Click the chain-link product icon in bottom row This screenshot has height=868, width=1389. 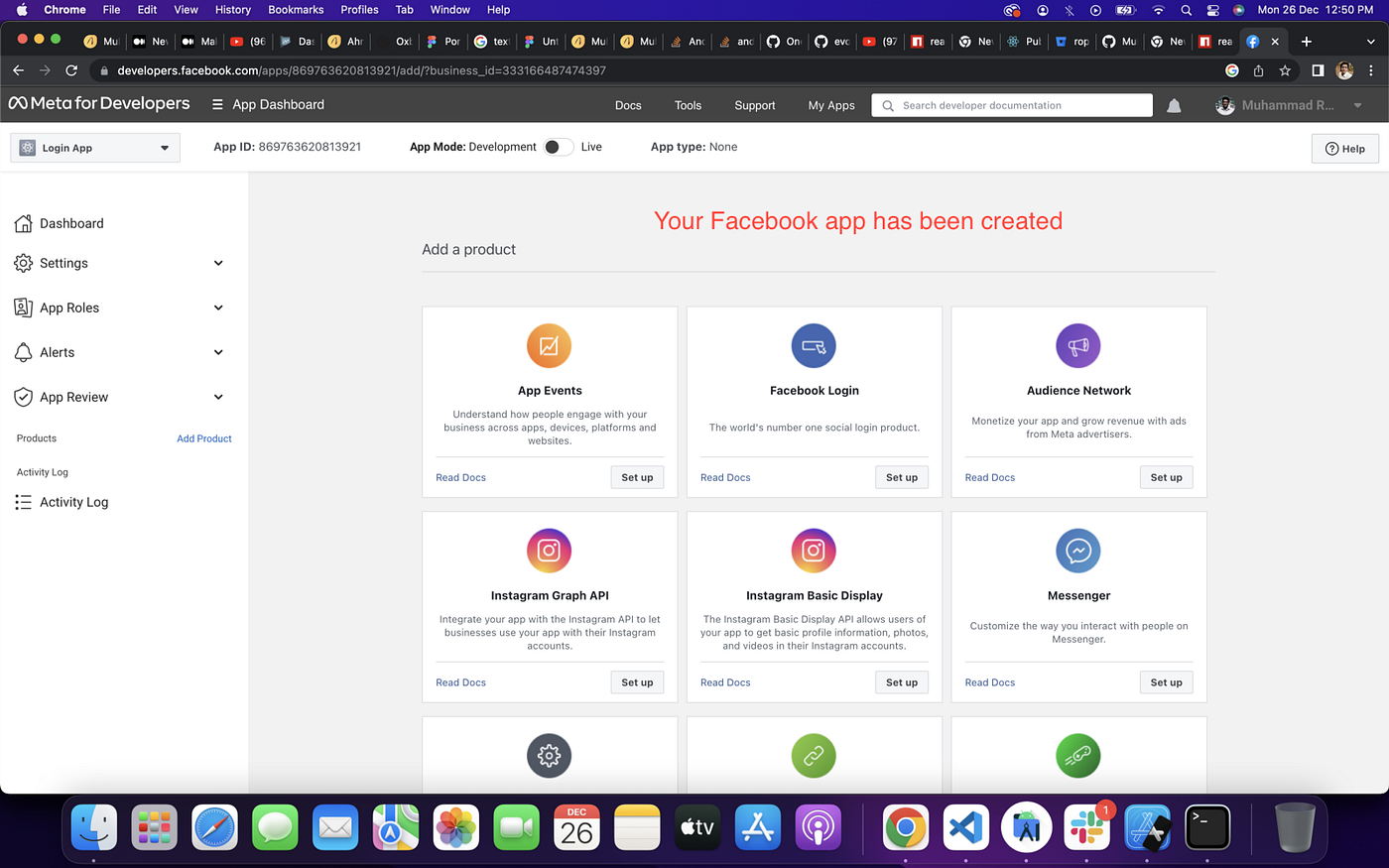coord(814,756)
